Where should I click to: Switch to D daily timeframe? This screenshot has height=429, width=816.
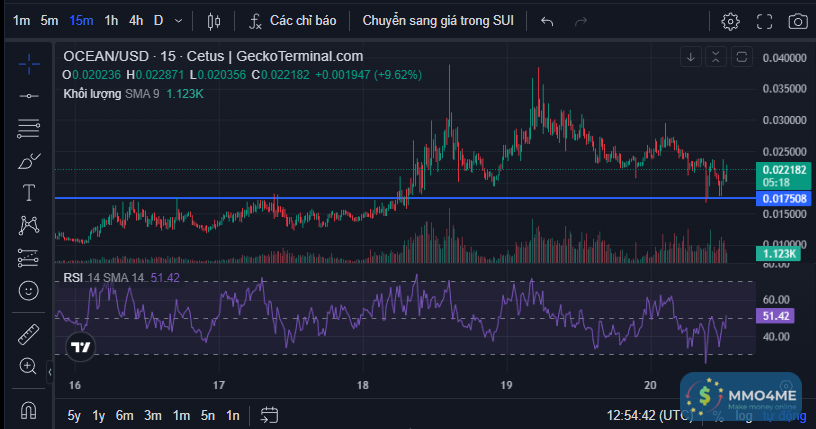pos(158,21)
